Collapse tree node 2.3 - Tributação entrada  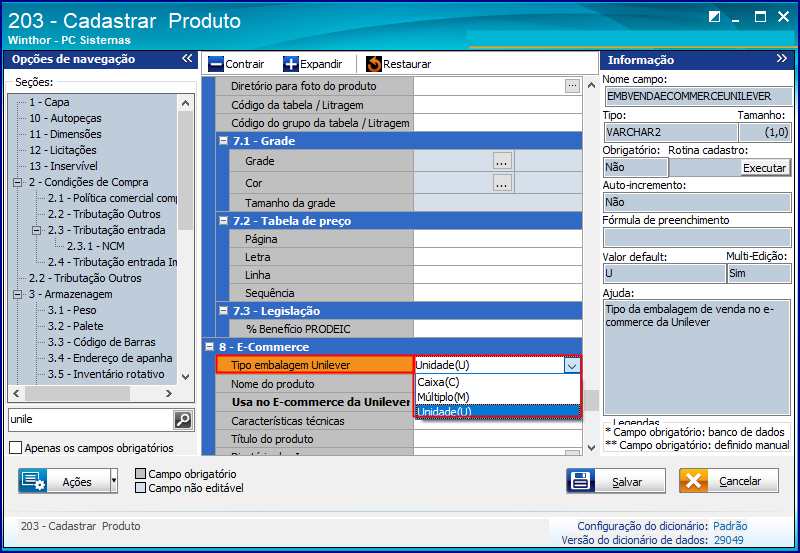click(x=36, y=230)
